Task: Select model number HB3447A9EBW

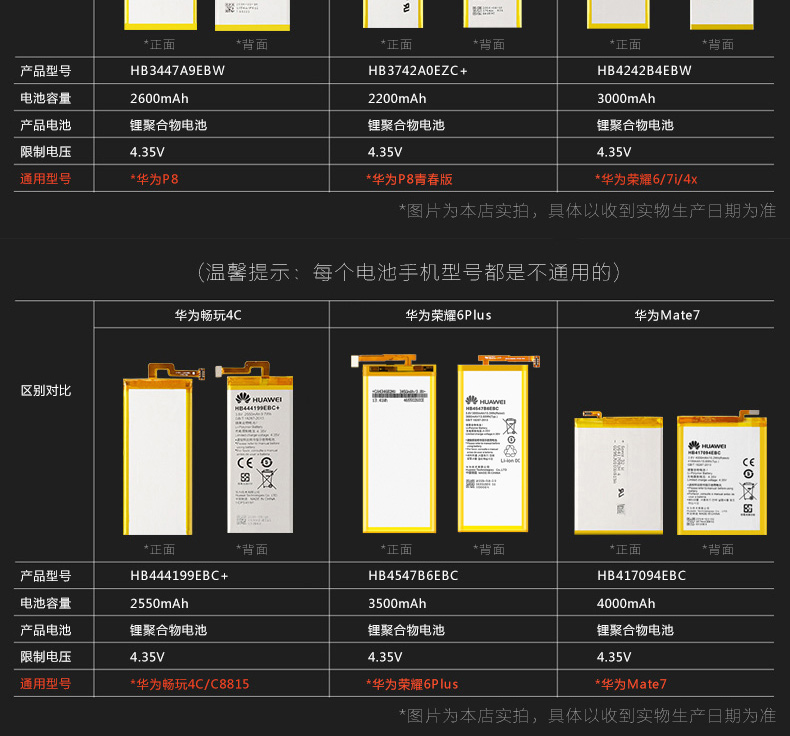Action: coord(177,71)
